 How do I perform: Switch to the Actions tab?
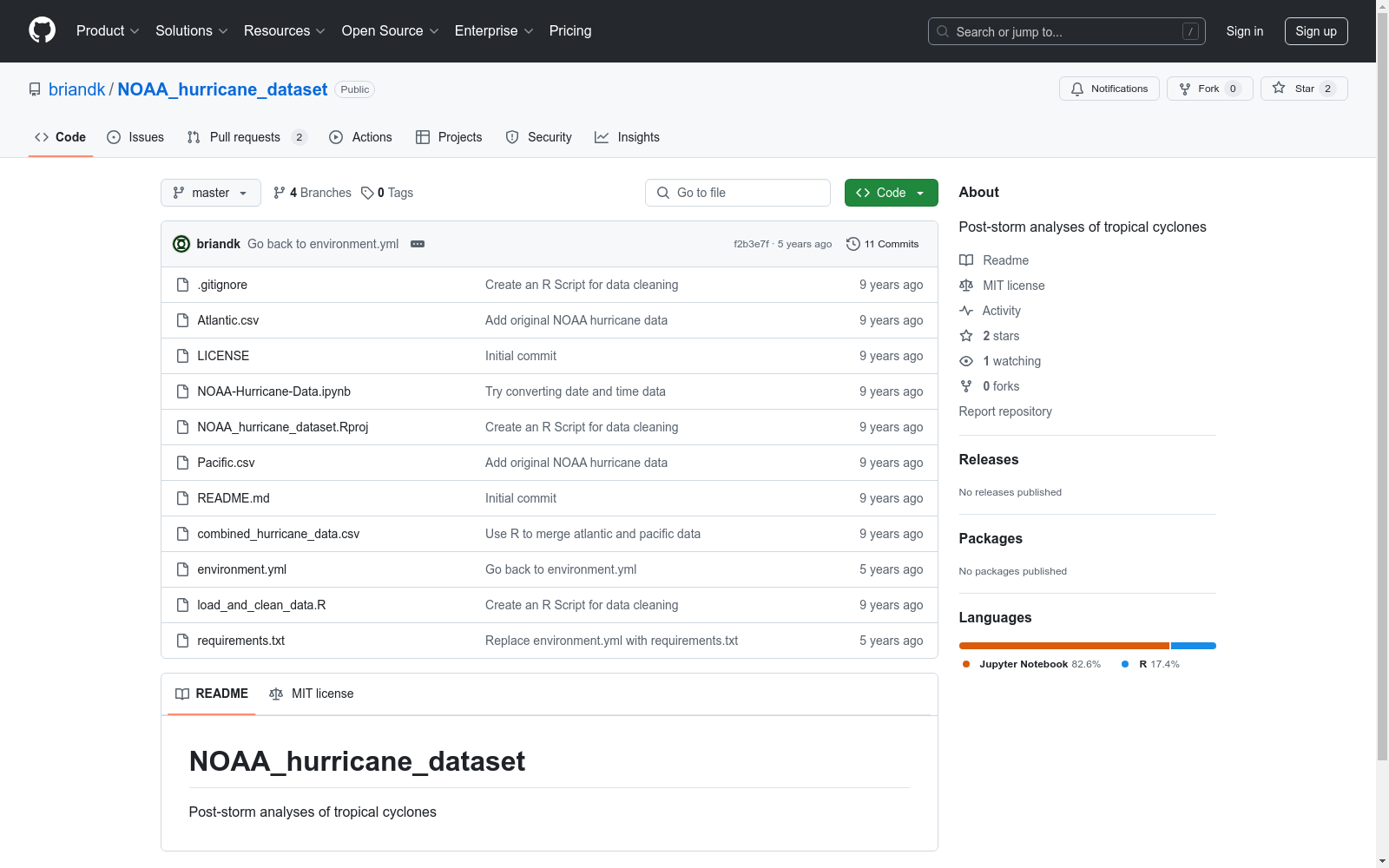(x=361, y=137)
